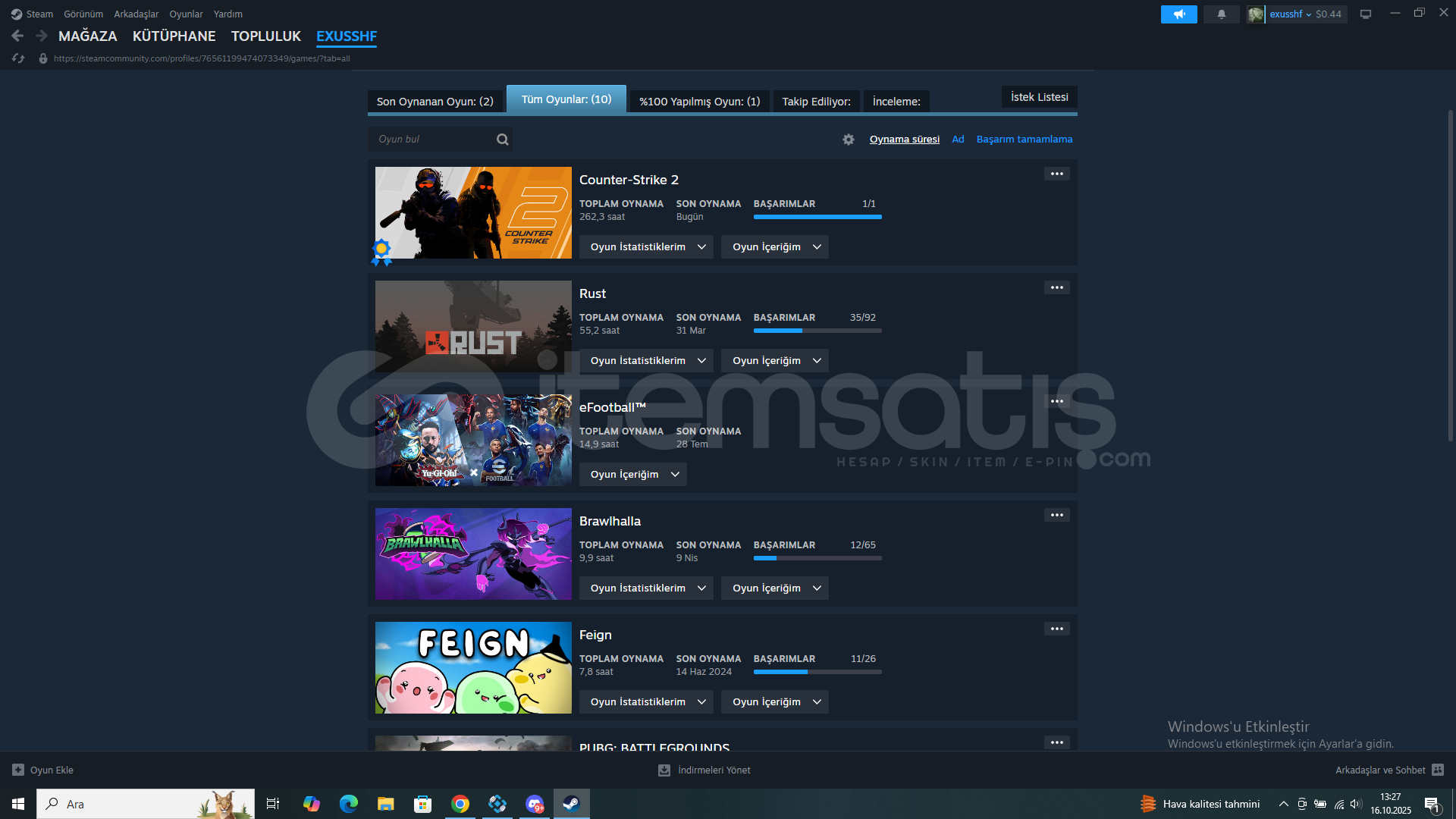Click the İndirmeleri Yönet download icon
Viewport: 1456px width, 819px height.
664,770
